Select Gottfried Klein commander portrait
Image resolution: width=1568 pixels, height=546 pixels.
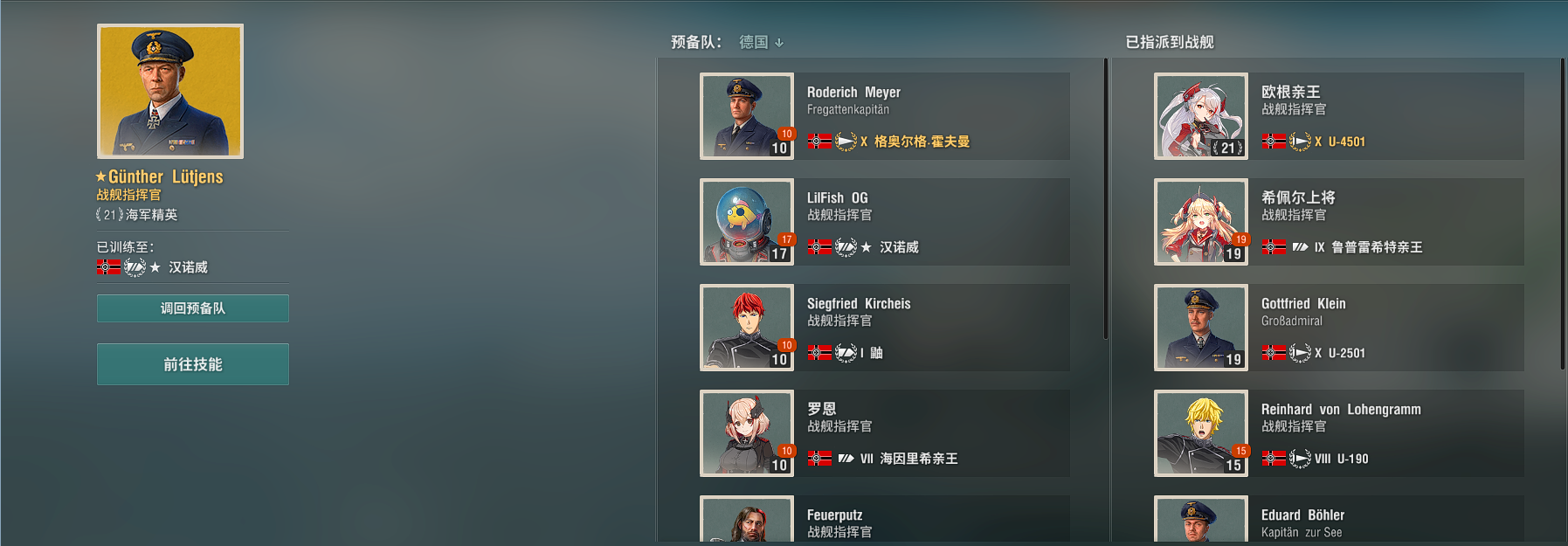point(1201,328)
